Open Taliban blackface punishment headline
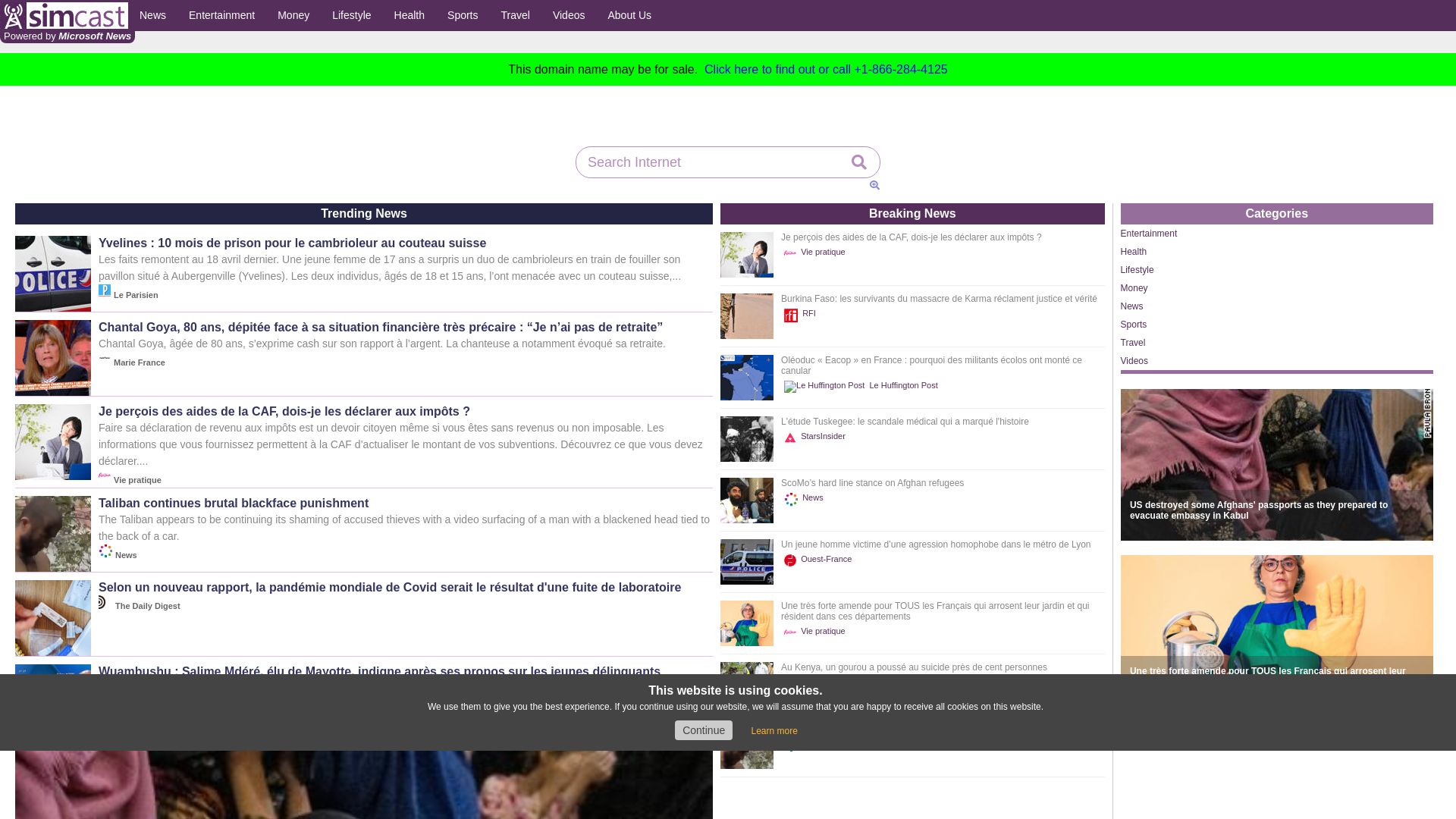 click(234, 504)
